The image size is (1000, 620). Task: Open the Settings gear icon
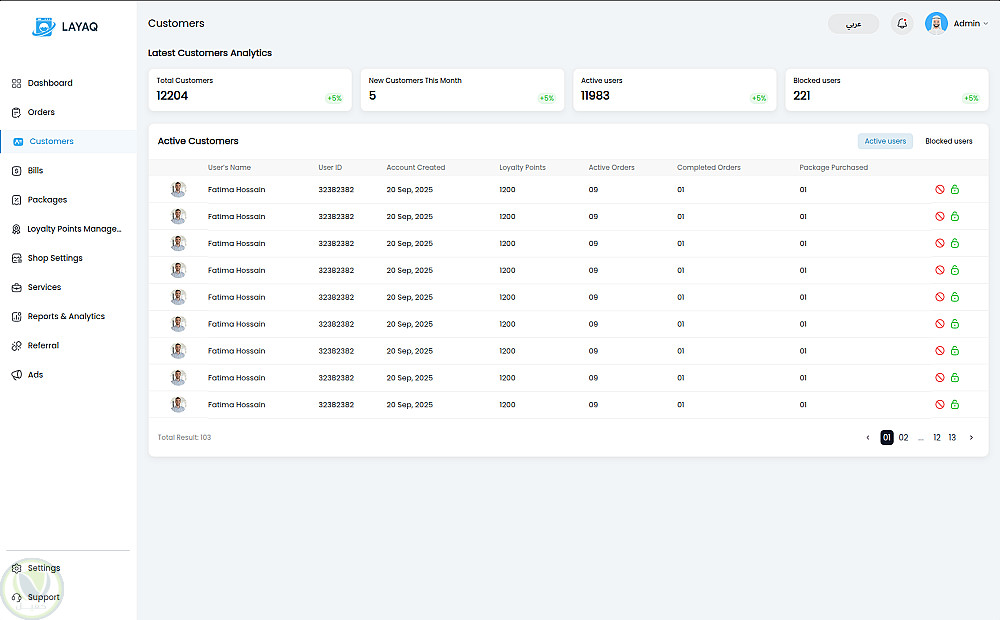click(x=17, y=568)
